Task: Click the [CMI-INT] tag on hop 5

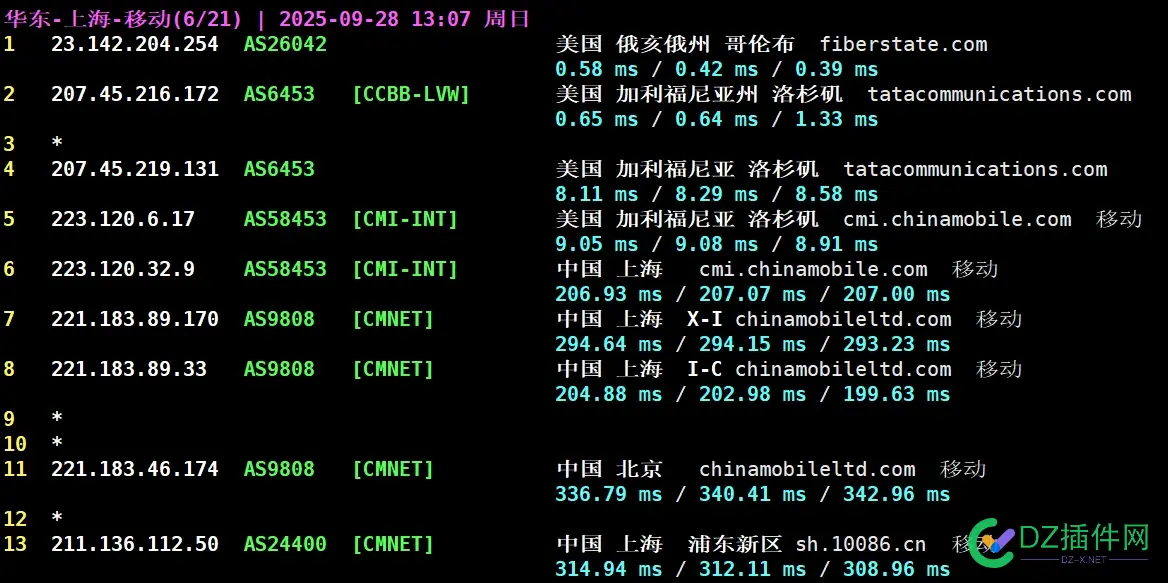Action: tap(405, 219)
